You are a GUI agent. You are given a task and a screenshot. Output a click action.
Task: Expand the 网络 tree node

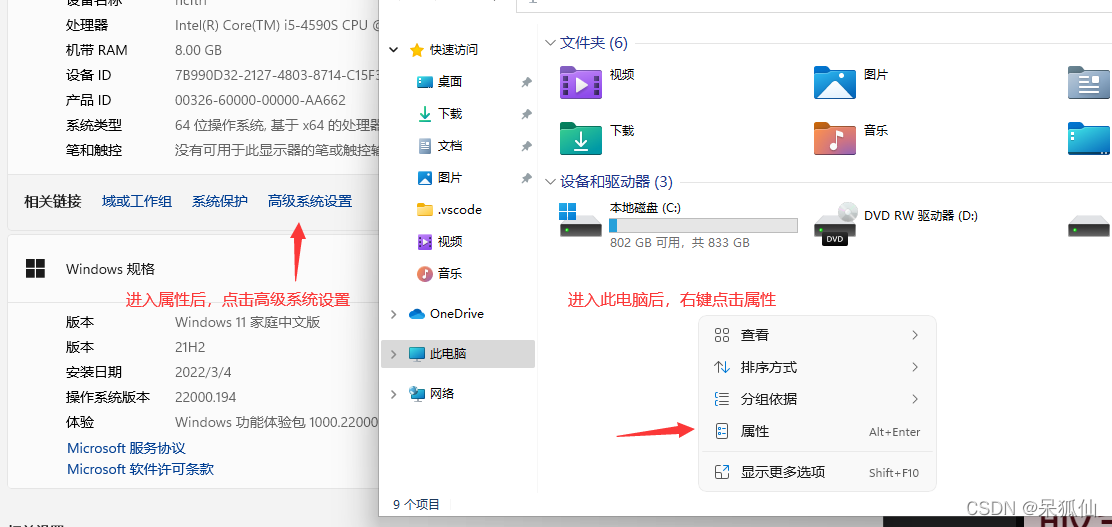coord(394,394)
